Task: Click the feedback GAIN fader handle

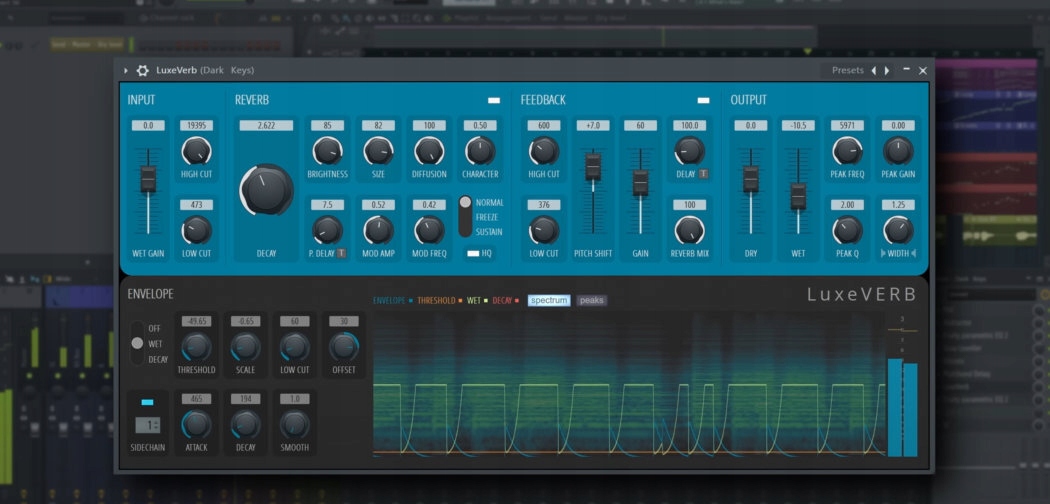Action: coord(640,183)
